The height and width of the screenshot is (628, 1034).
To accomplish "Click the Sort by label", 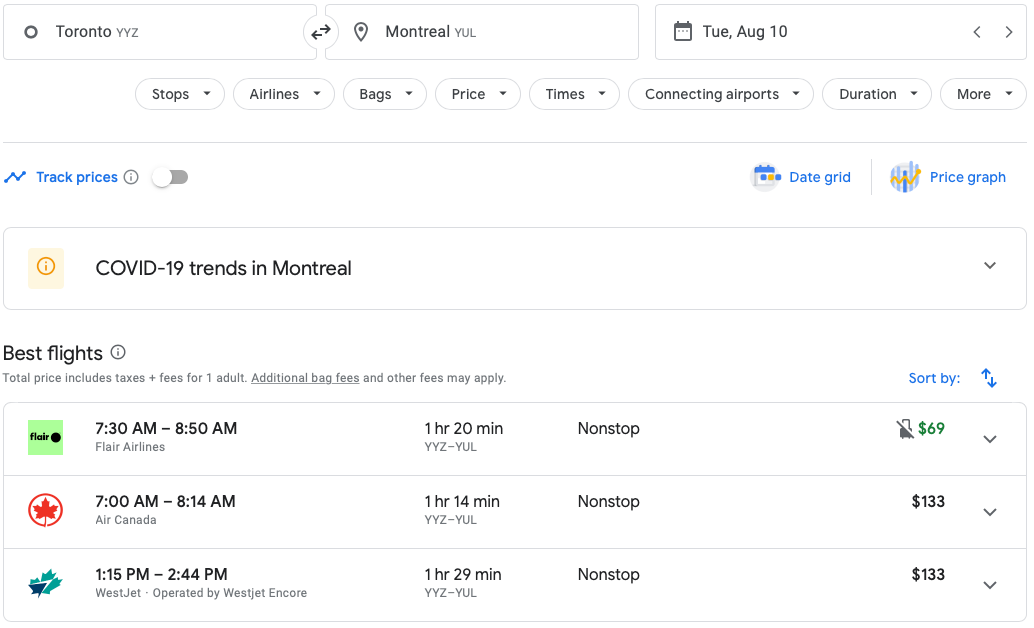I will (934, 378).
